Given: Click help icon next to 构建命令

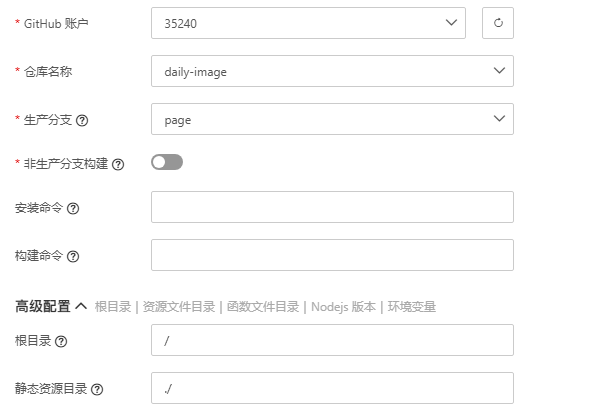Looking at the screenshot, I should click(73, 256).
